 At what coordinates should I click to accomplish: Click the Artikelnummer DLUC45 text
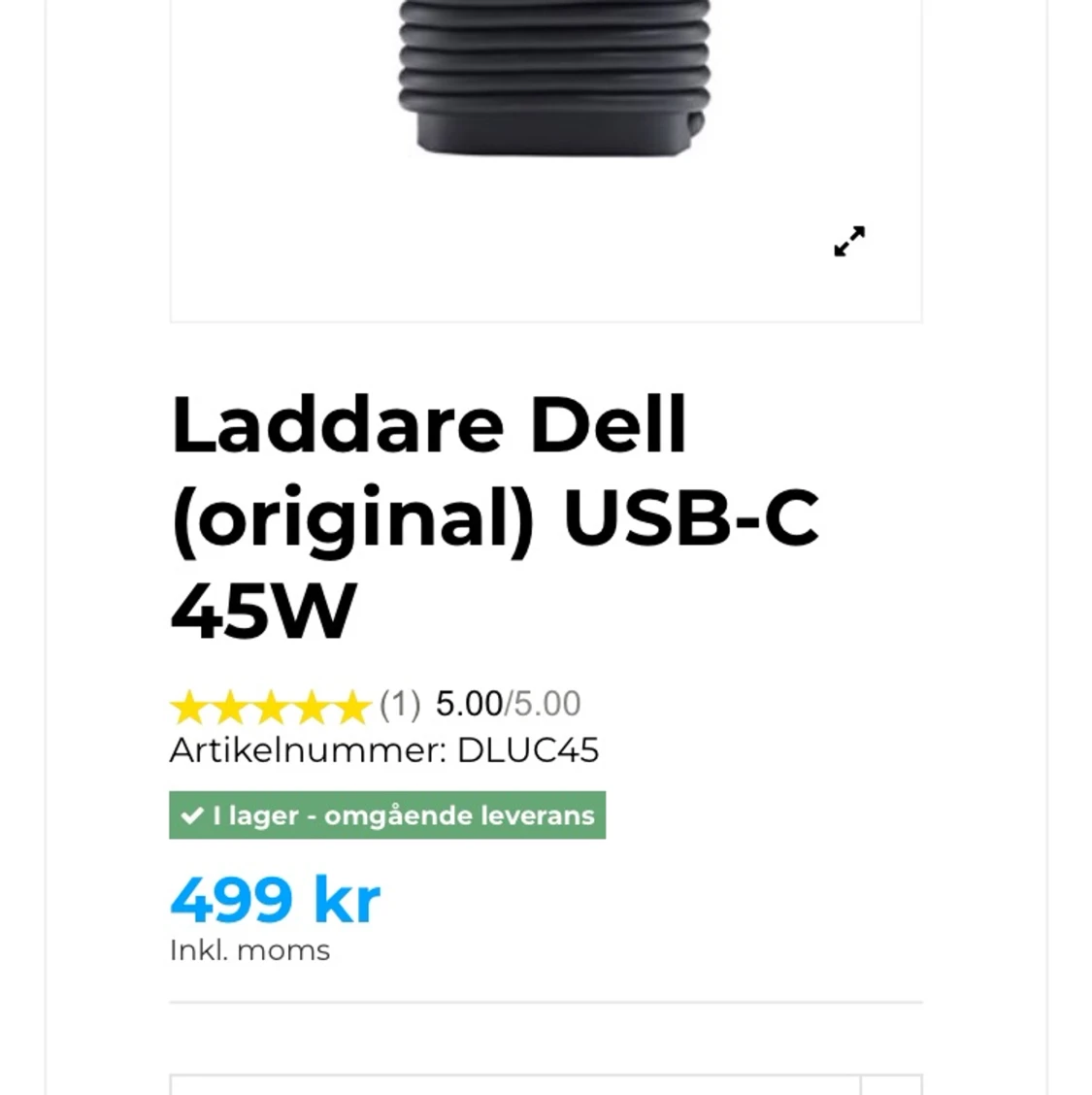pos(384,750)
